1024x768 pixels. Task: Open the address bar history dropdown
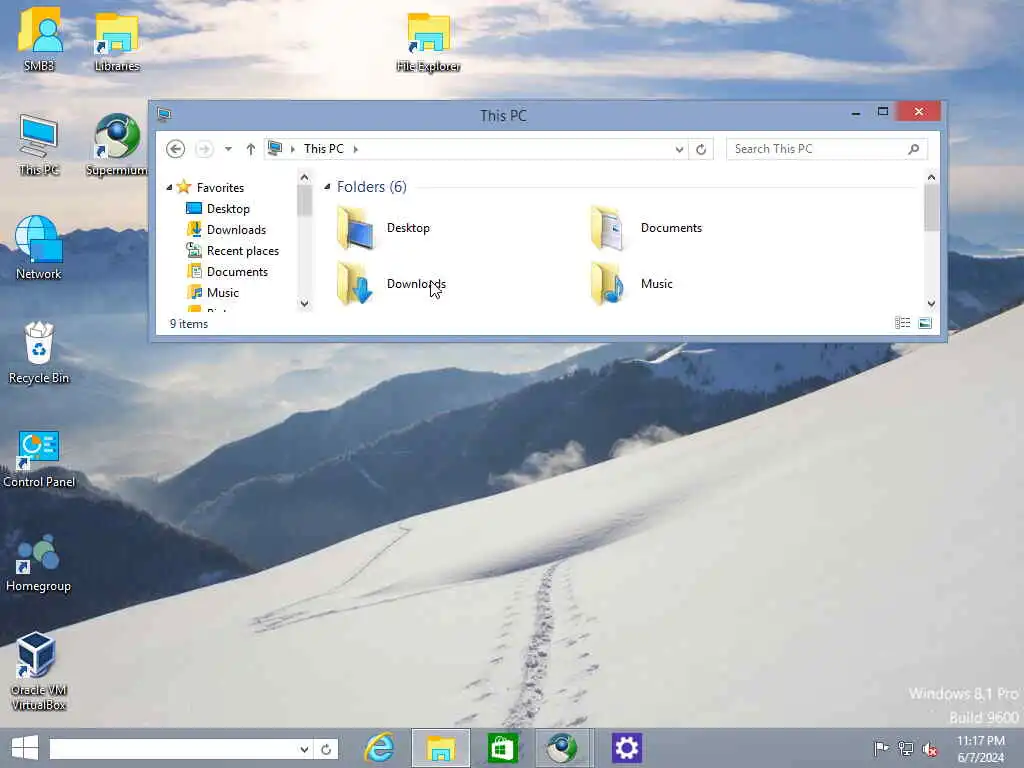[x=679, y=149]
